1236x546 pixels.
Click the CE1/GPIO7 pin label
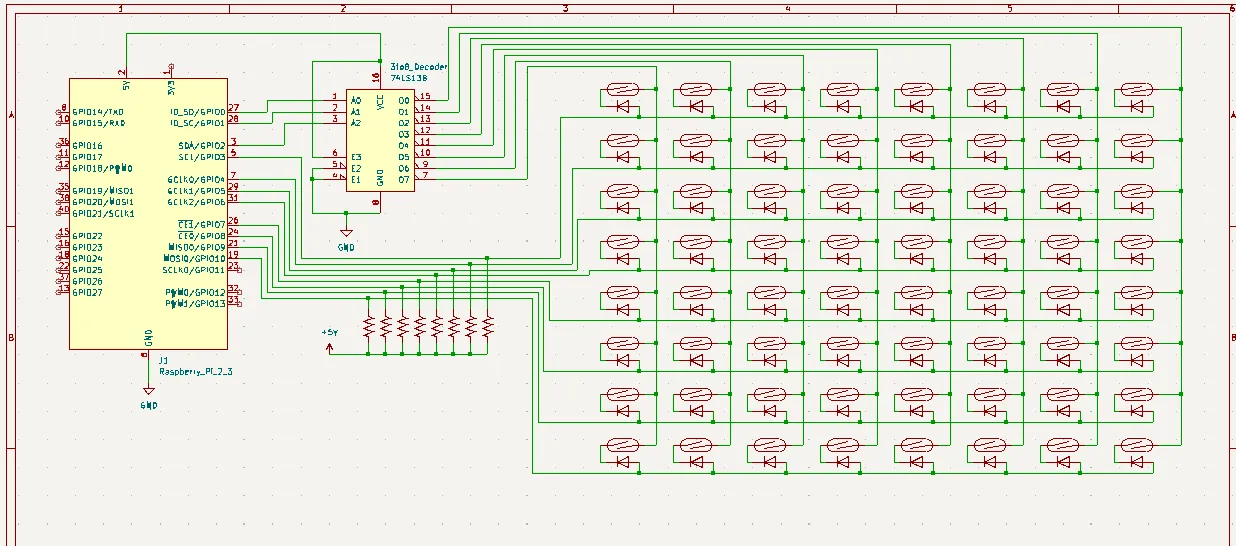202,224
